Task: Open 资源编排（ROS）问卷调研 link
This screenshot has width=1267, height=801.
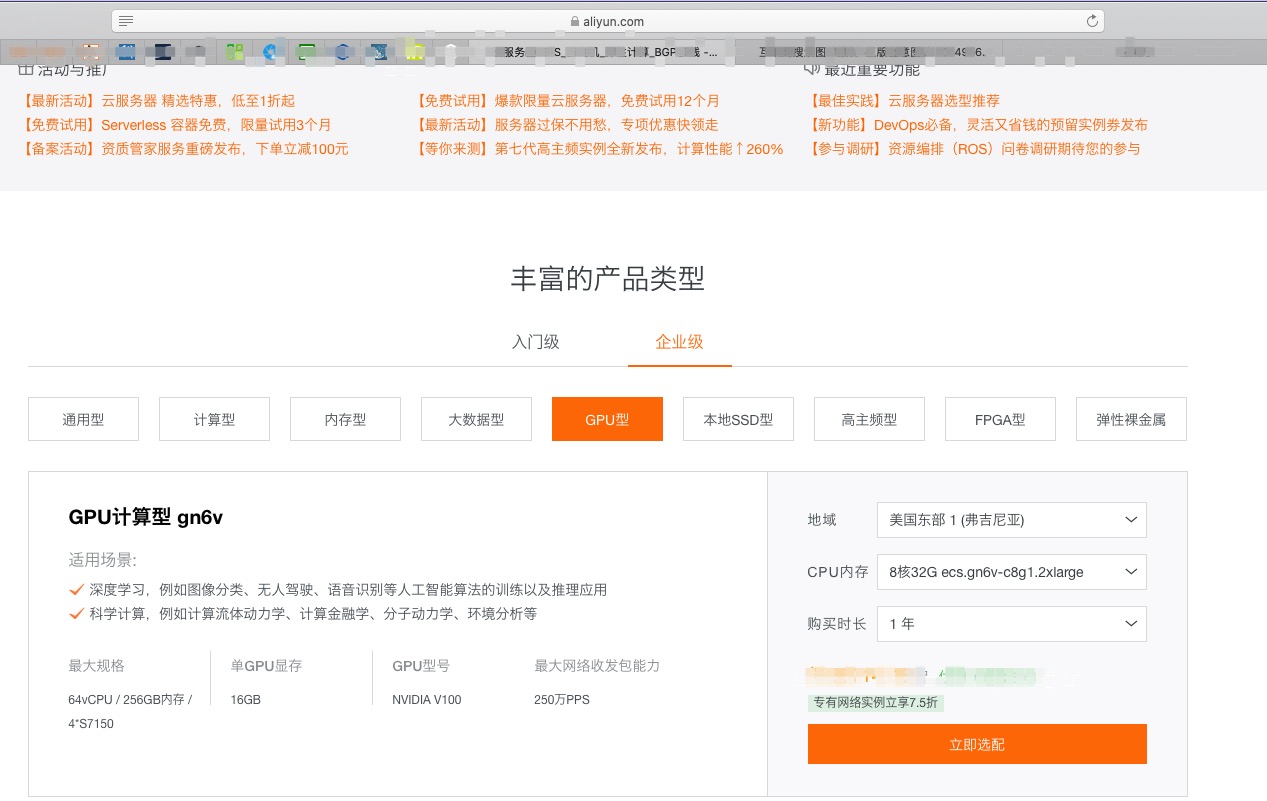Action: (x=973, y=149)
